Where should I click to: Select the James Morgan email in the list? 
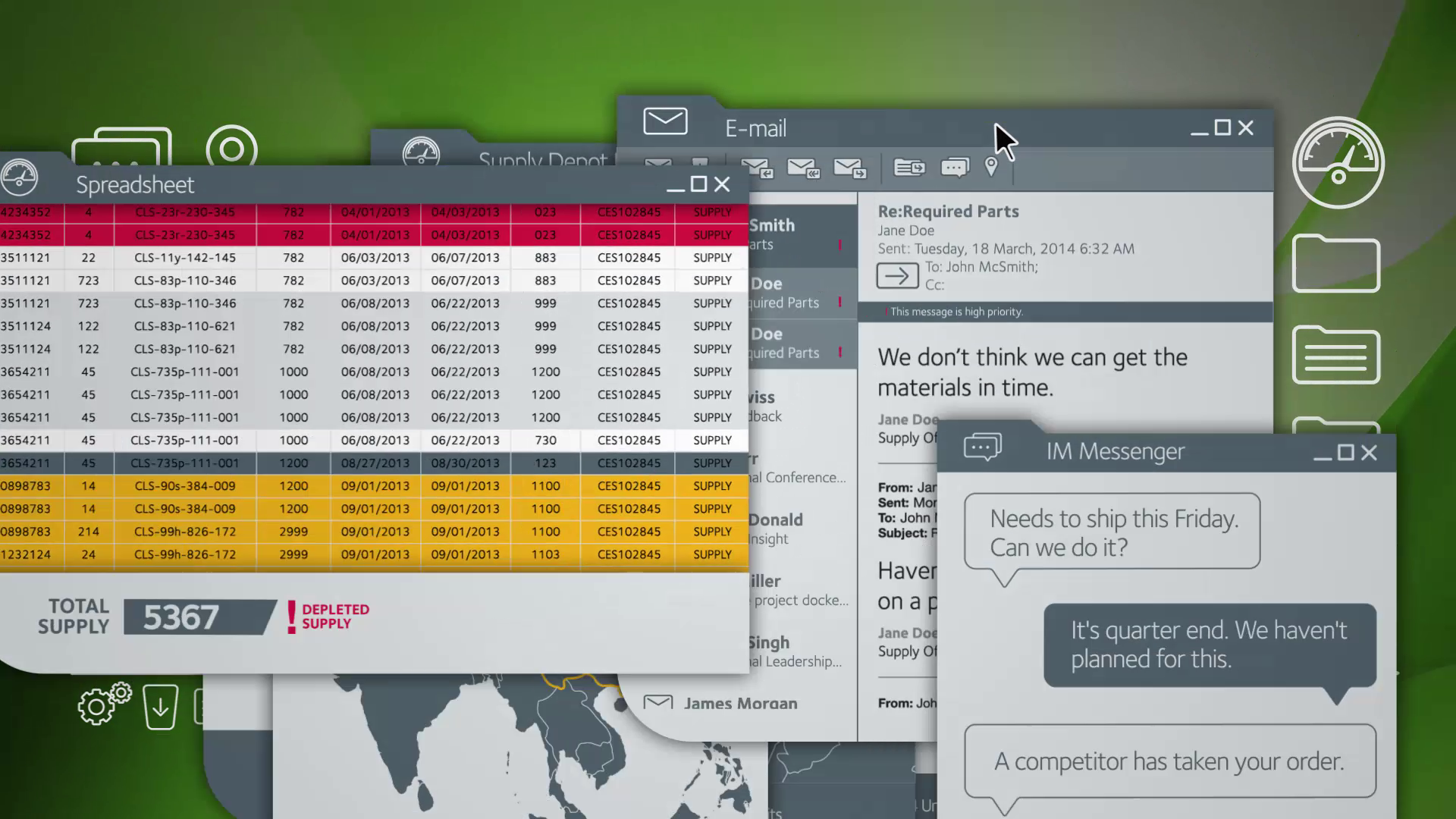click(739, 704)
